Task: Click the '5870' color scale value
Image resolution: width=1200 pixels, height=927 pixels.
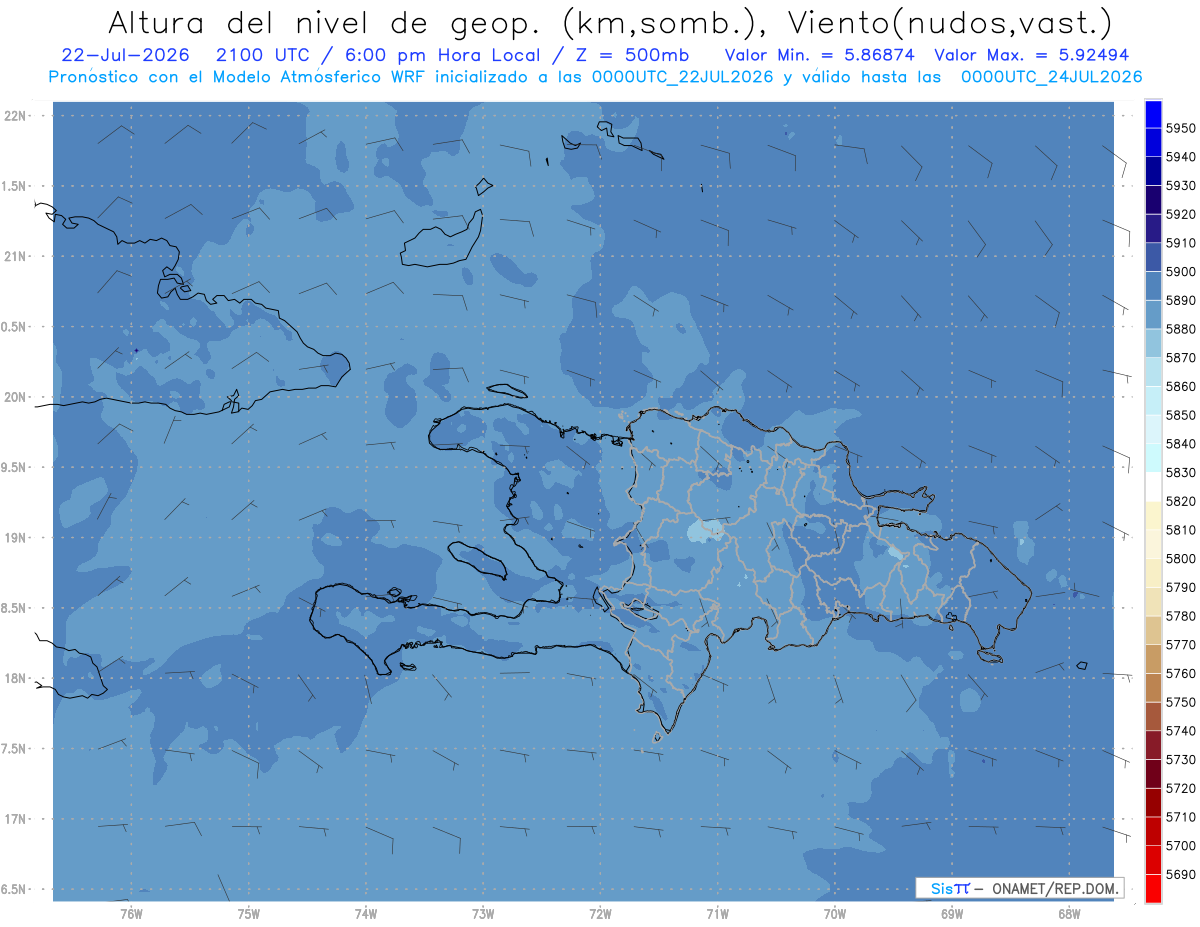Action: [1181, 358]
